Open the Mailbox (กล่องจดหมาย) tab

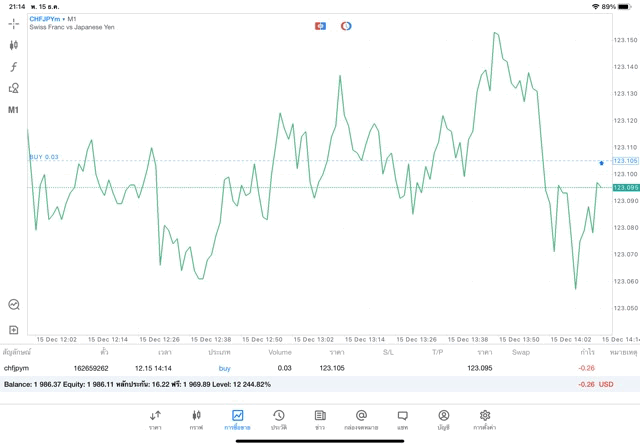(x=361, y=420)
